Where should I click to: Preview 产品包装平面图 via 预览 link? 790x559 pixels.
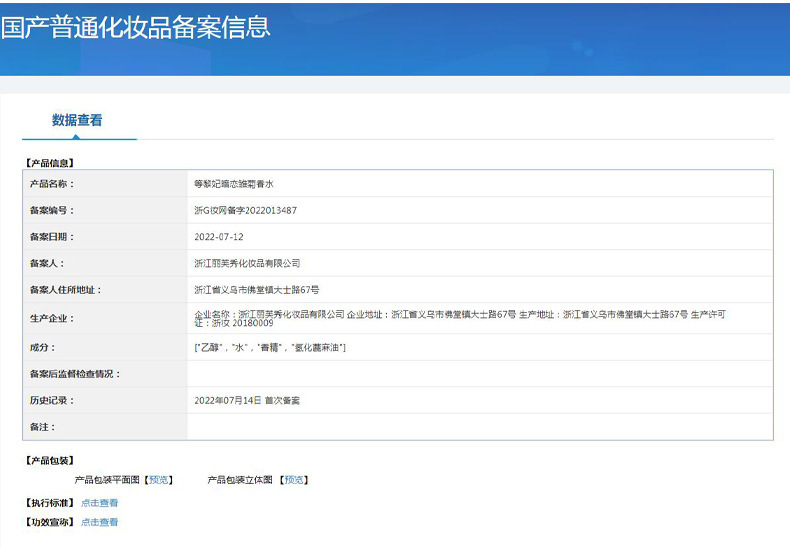click(x=159, y=480)
